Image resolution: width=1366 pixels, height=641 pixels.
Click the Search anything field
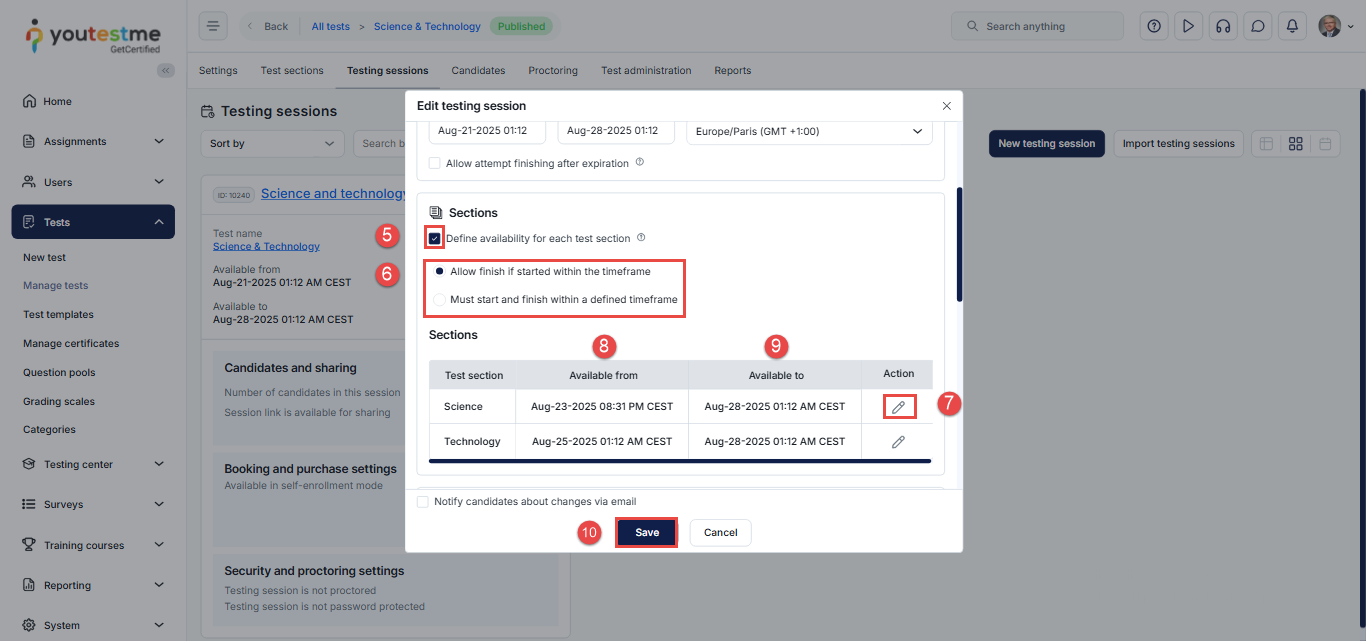click(1037, 27)
